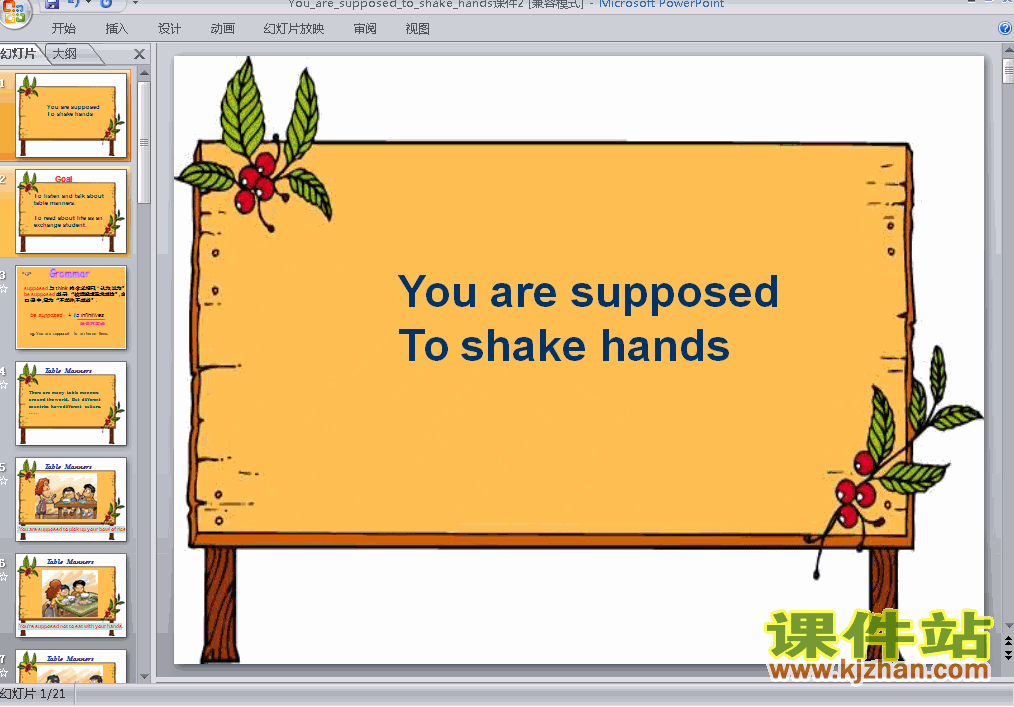The height and width of the screenshot is (707, 1014).
Task: Open the Undo history dropdown arrow
Action: click(89, 3)
